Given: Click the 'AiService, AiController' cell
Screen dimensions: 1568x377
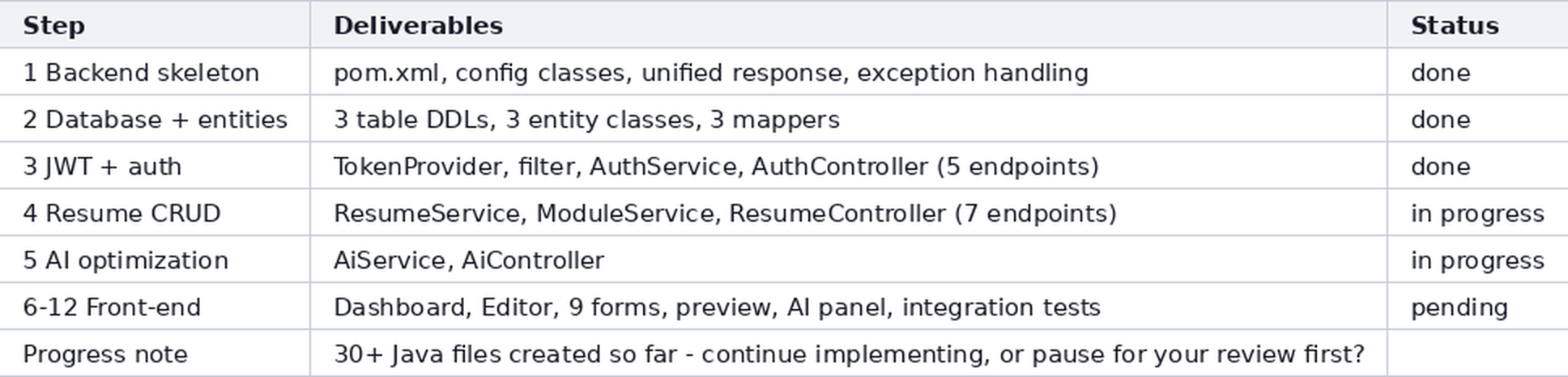Looking at the screenshot, I should pos(849,260).
